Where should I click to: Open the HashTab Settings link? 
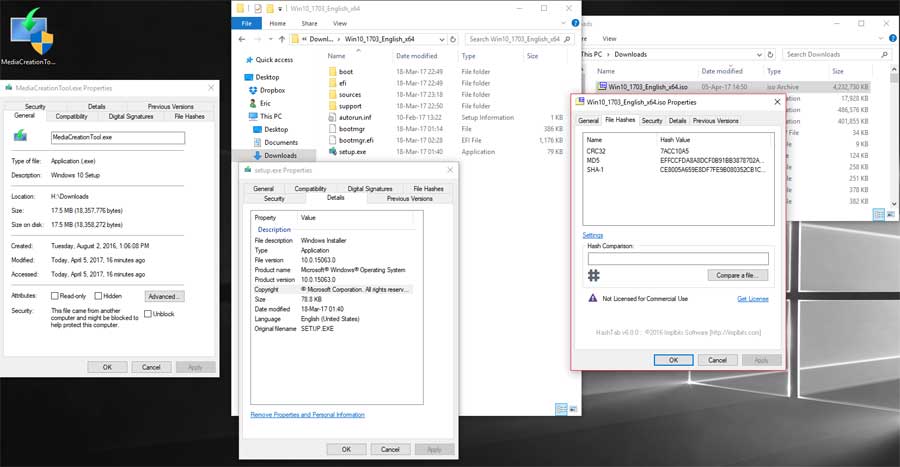pos(592,235)
